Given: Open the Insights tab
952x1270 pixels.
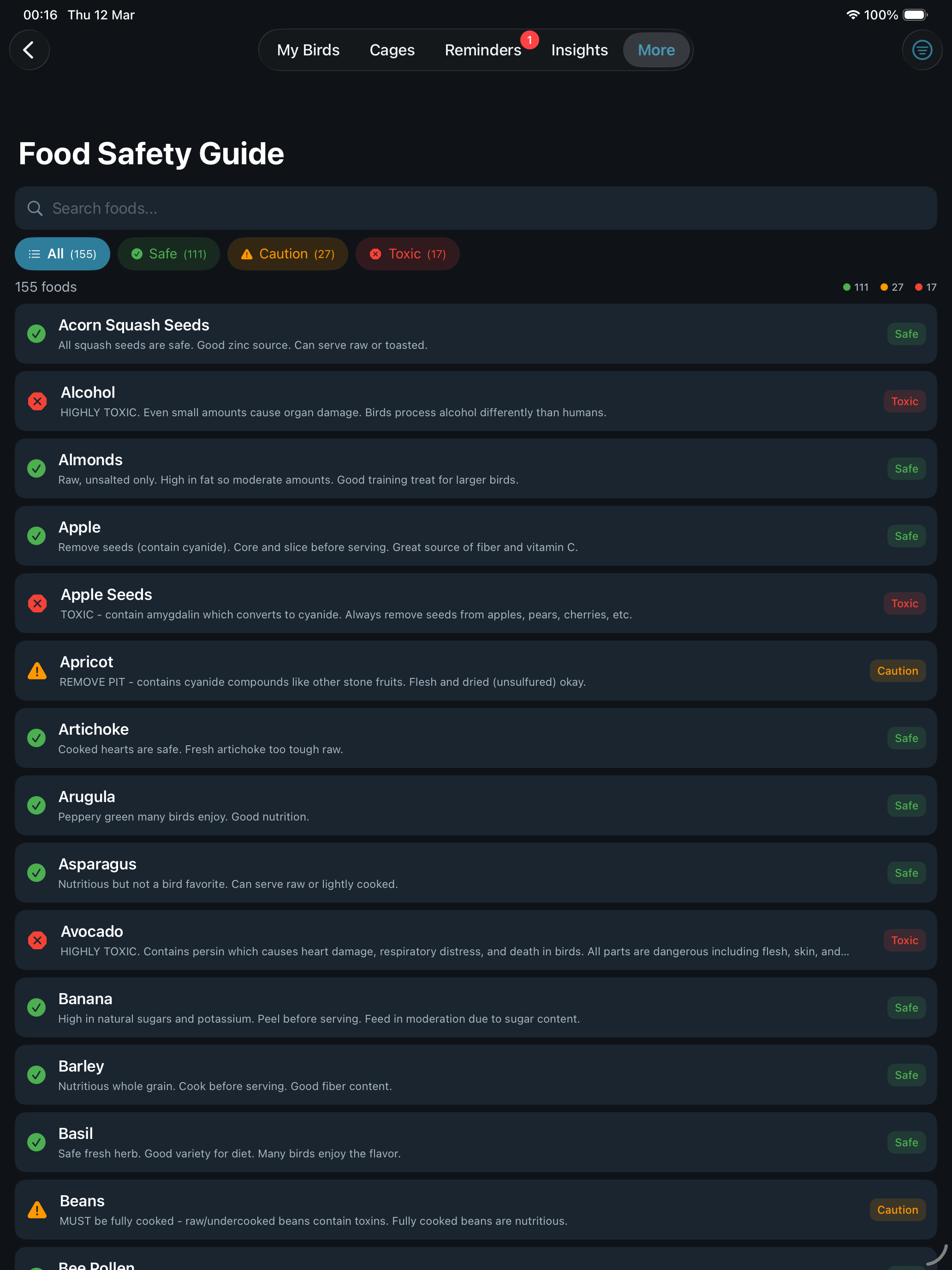Looking at the screenshot, I should tap(579, 50).
